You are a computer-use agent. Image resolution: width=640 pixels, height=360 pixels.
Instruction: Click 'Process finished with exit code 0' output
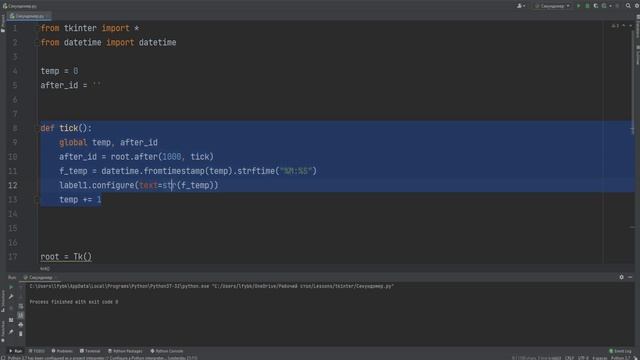(x=74, y=302)
